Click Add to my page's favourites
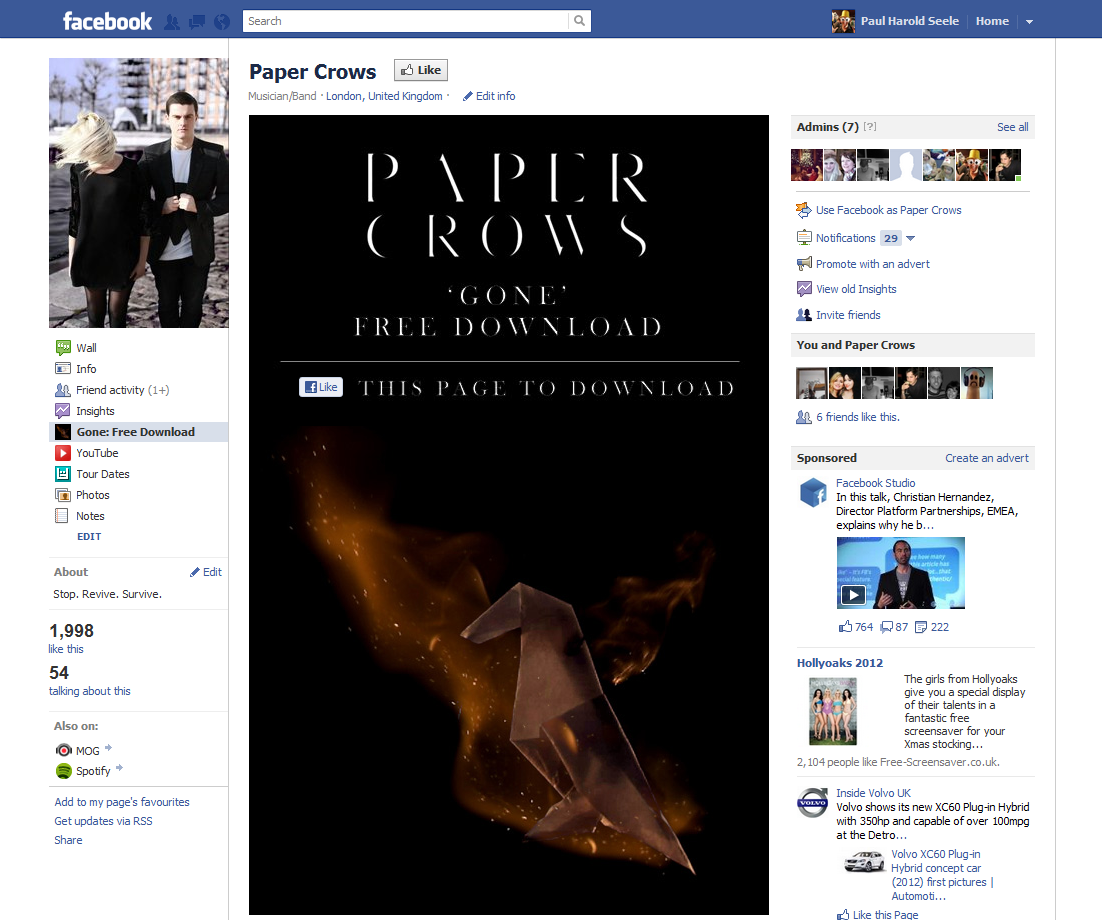 [x=122, y=802]
